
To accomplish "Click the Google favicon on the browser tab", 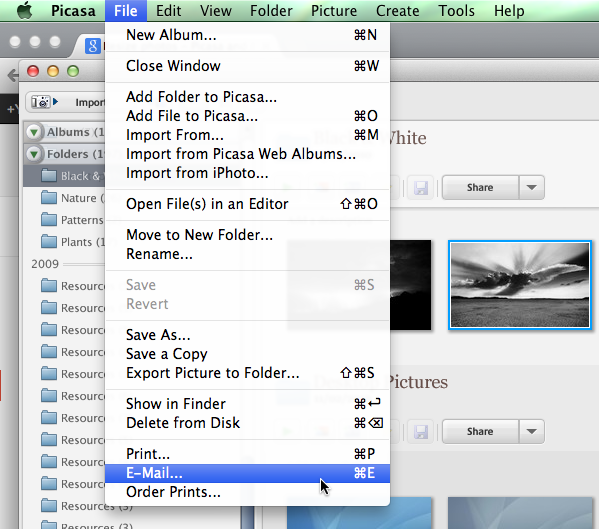I will pyautogui.click(x=92, y=46).
